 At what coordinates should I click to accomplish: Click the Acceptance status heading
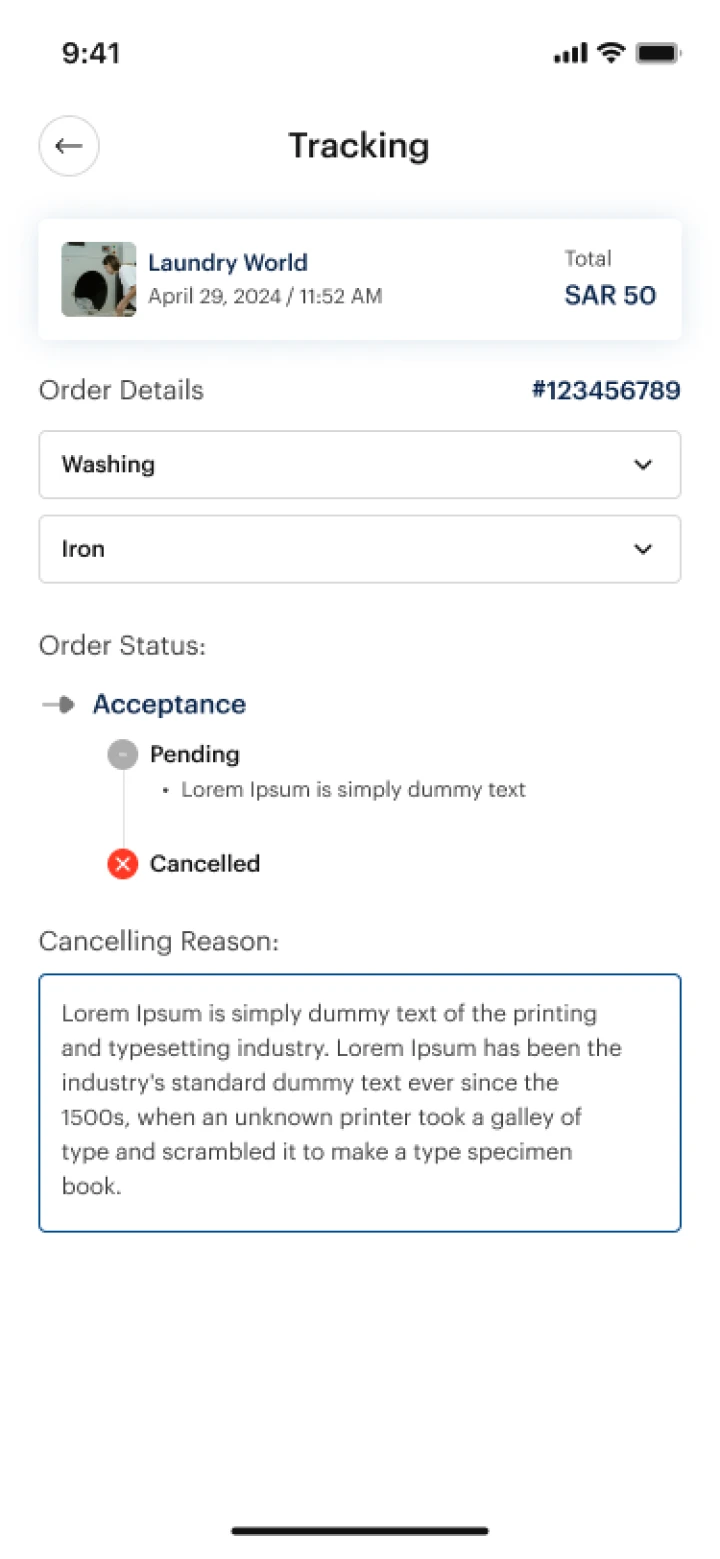(169, 704)
